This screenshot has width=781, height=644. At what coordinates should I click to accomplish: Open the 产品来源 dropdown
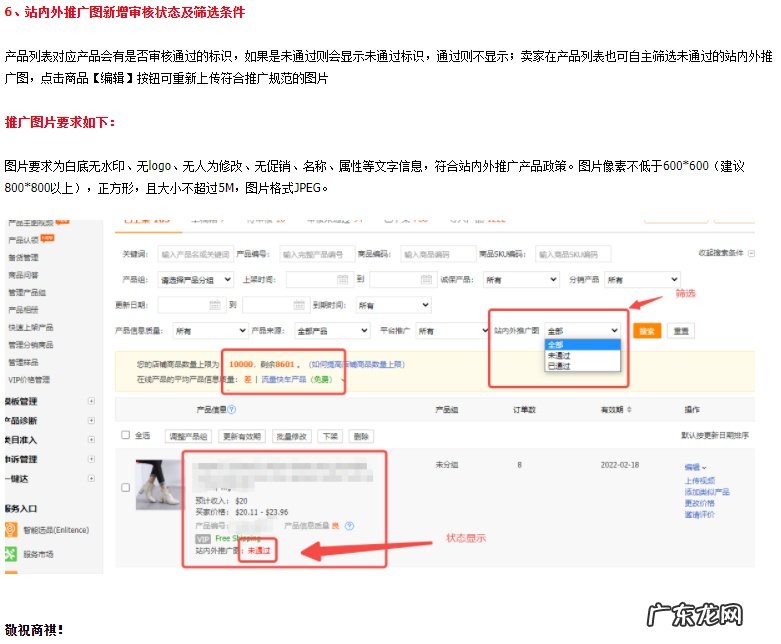tap(333, 331)
